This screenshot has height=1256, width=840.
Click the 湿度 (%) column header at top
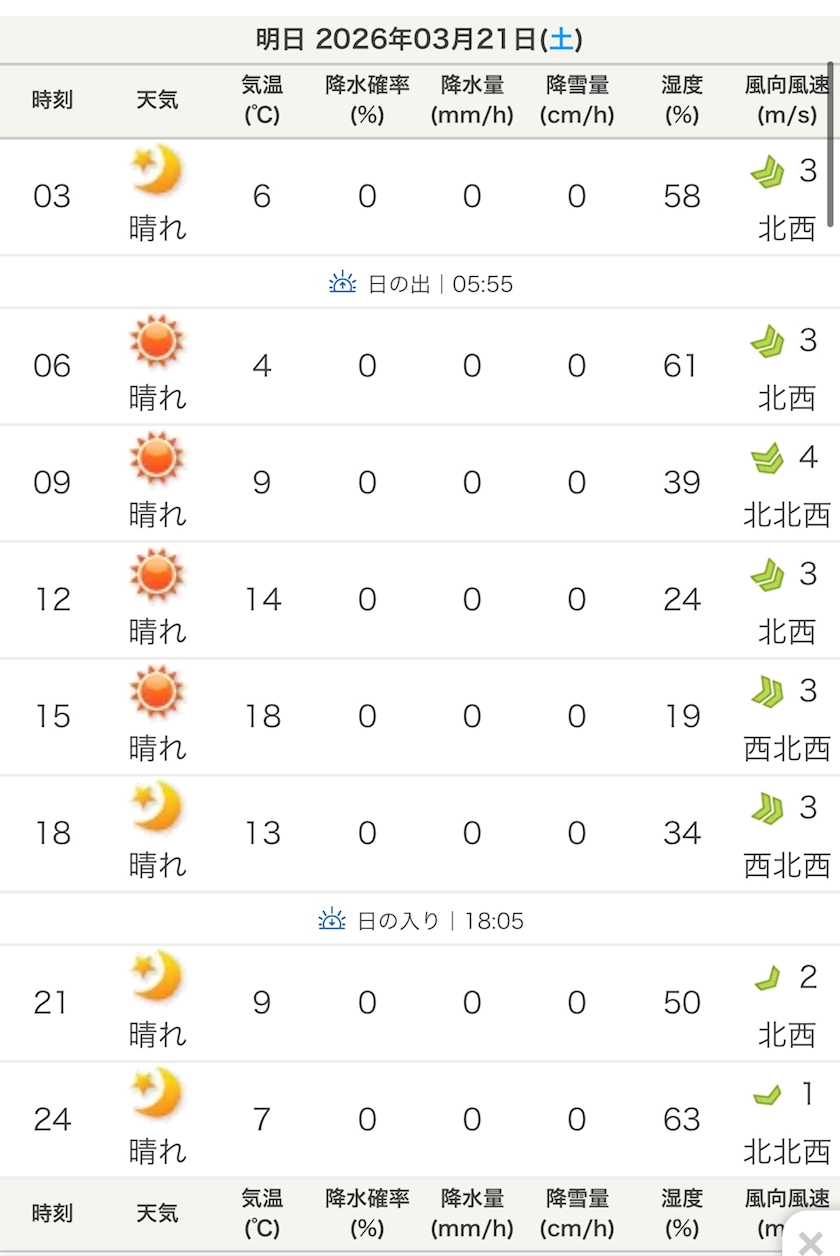pos(682,100)
